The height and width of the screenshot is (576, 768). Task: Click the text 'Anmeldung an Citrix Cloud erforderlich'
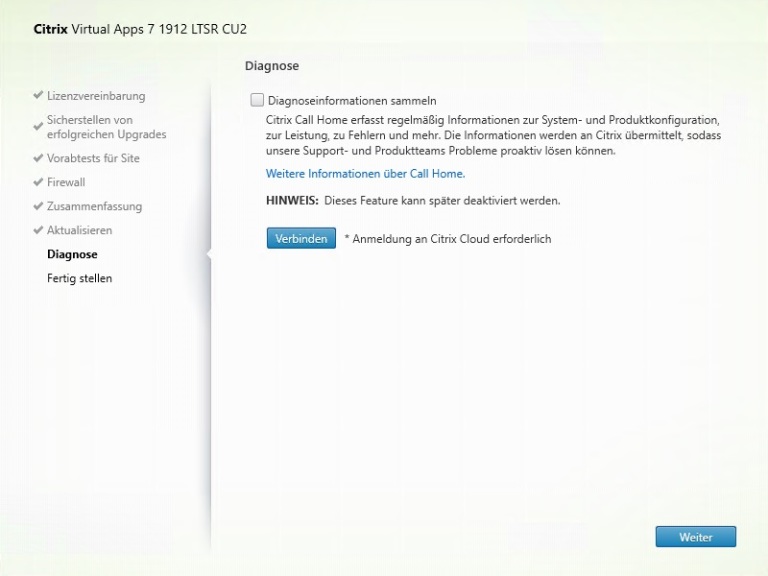pos(452,239)
